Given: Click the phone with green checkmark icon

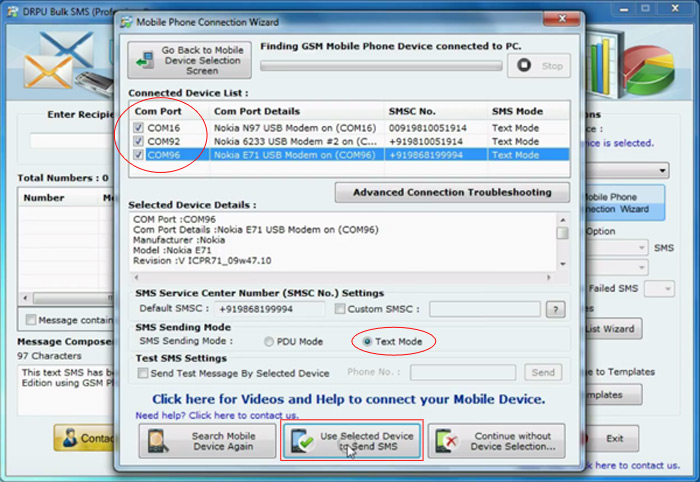Looking at the screenshot, I should 303,441.
